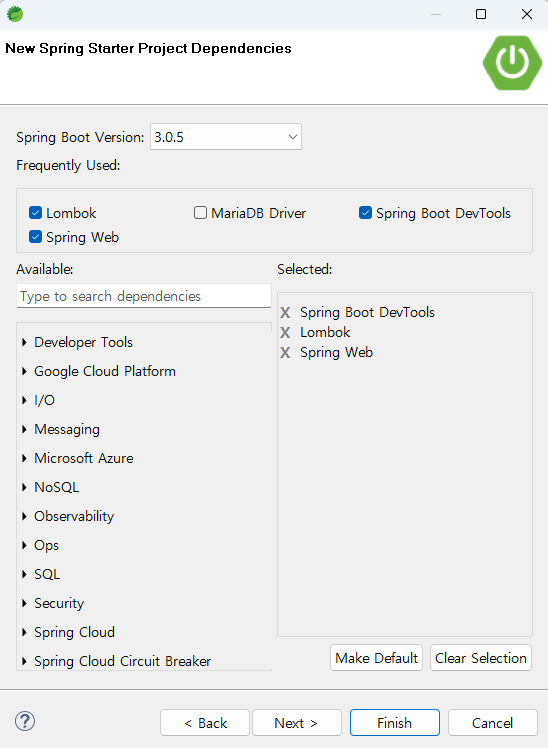Screen dimensions: 548x748
Task: Select Spring Web text in Selected list
Action: tap(336, 353)
